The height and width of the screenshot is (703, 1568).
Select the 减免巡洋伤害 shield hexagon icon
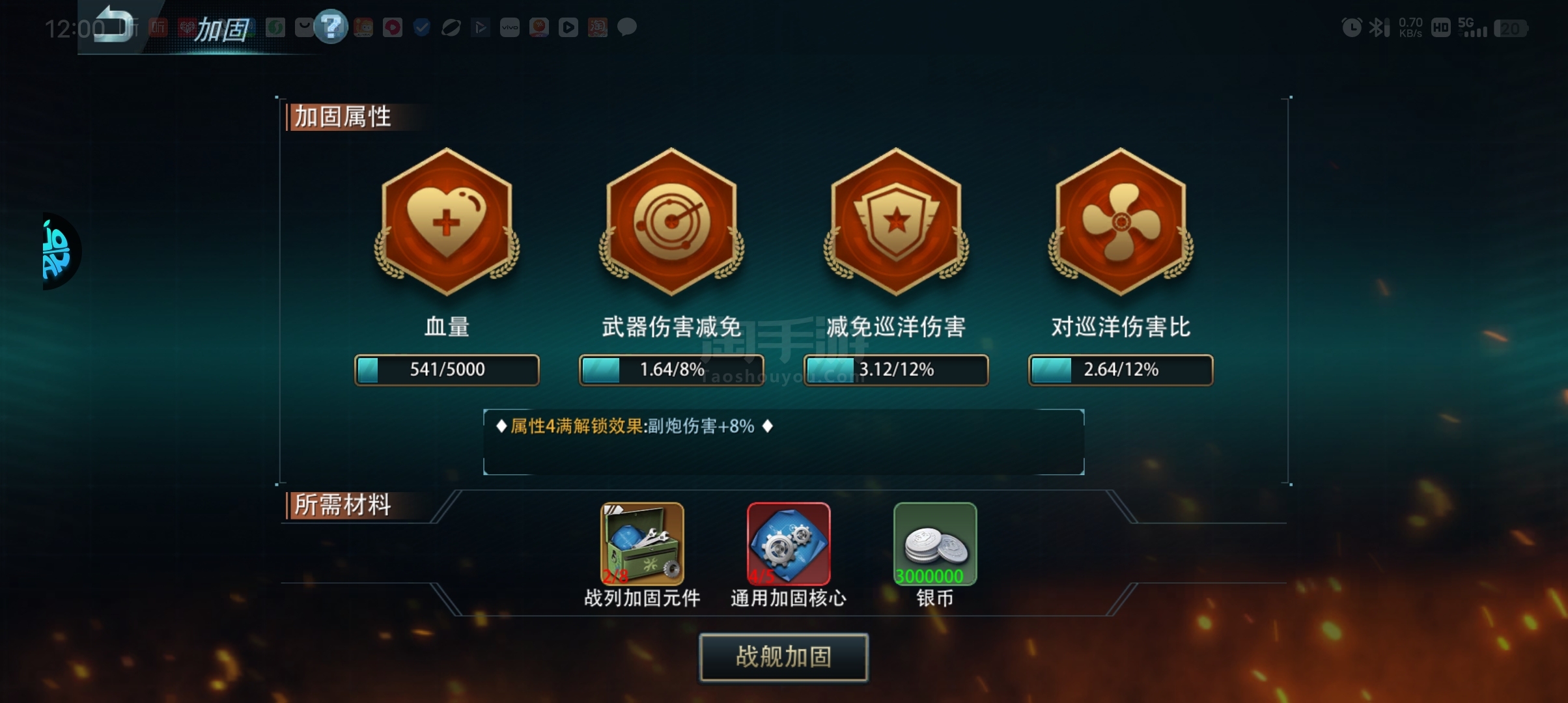click(896, 222)
